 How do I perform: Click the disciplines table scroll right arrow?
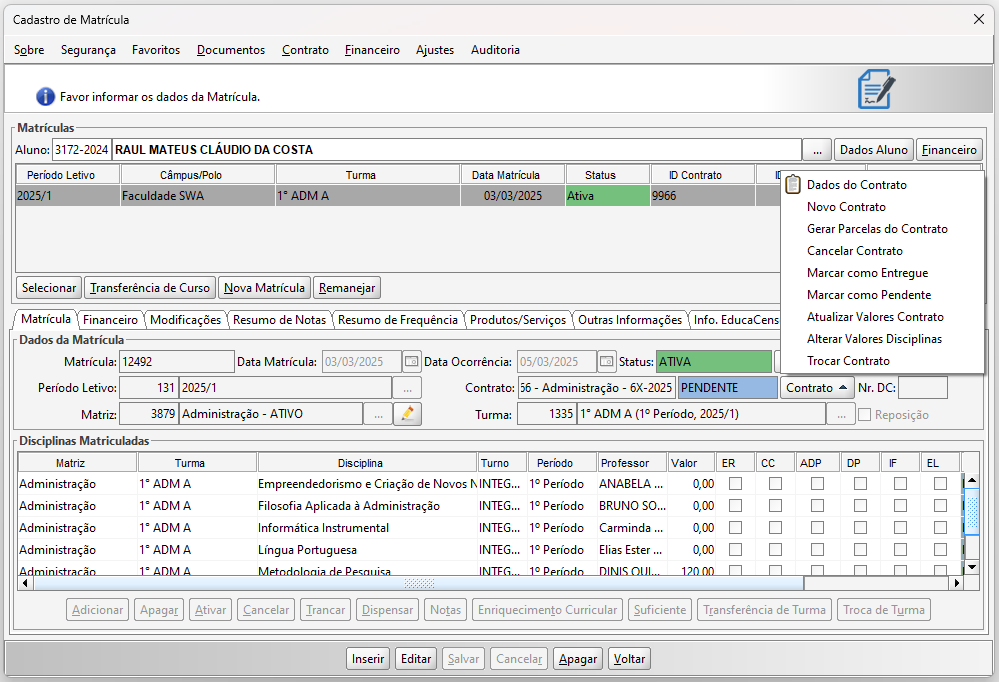click(956, 583)
